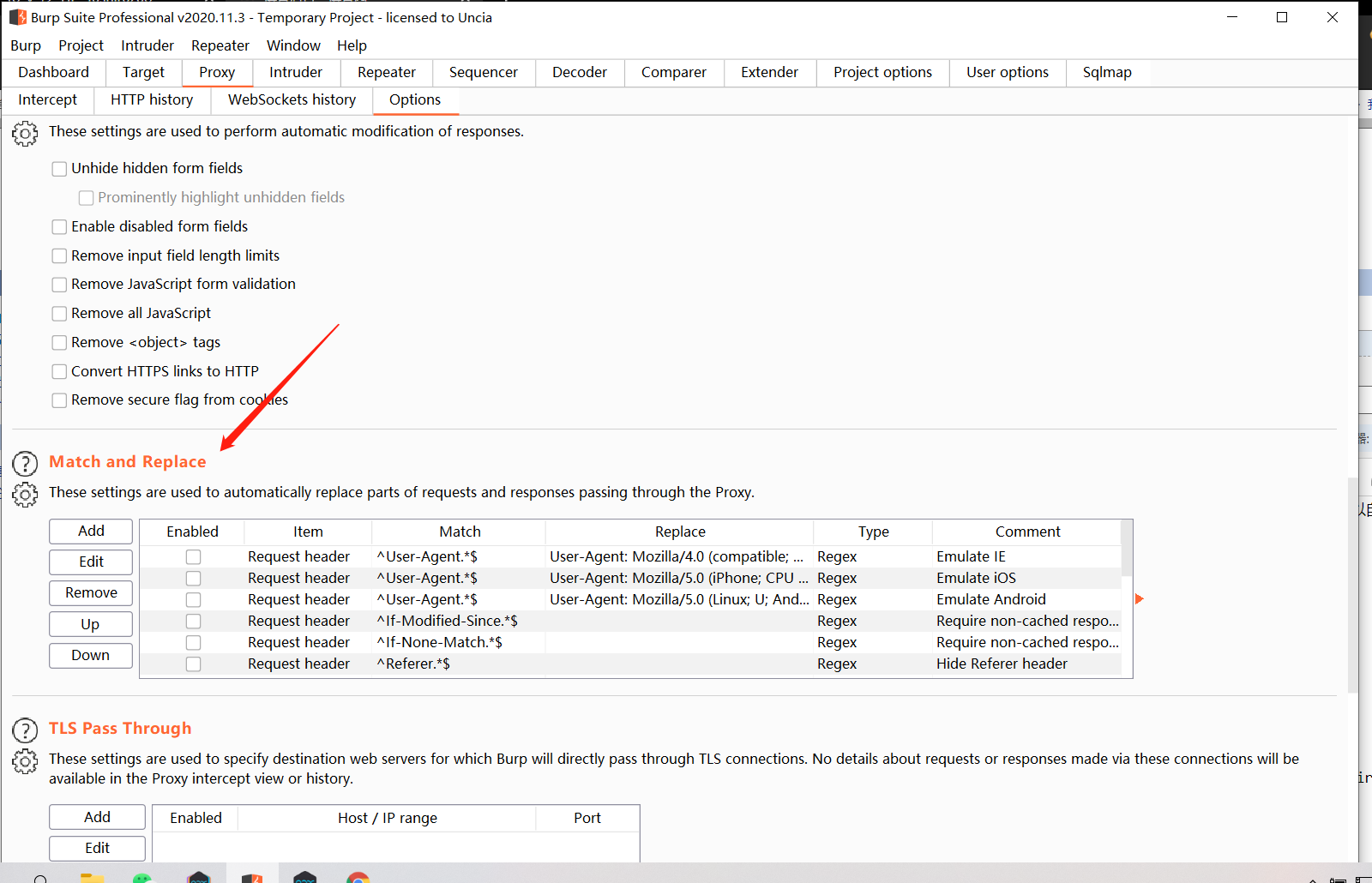Screen dimensions: 1372x883
Task: Enable Remove secure flag from cookies
Action: tap(59, 400)
